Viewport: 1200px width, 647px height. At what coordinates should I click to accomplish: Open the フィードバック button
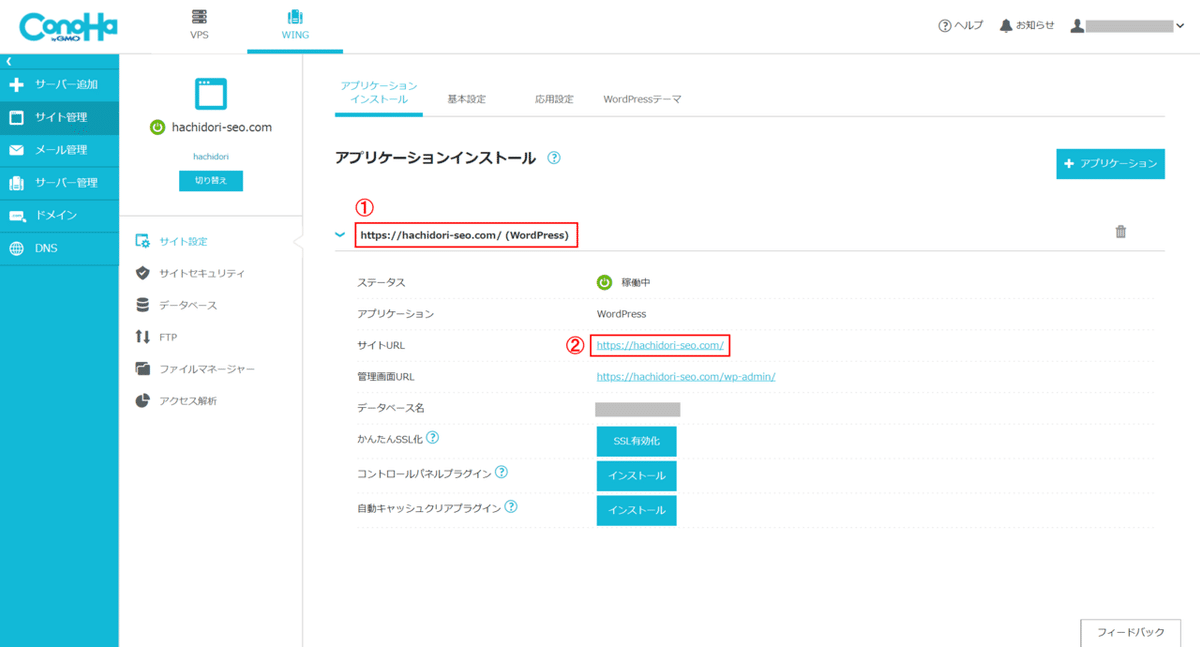click(1131, 633)
